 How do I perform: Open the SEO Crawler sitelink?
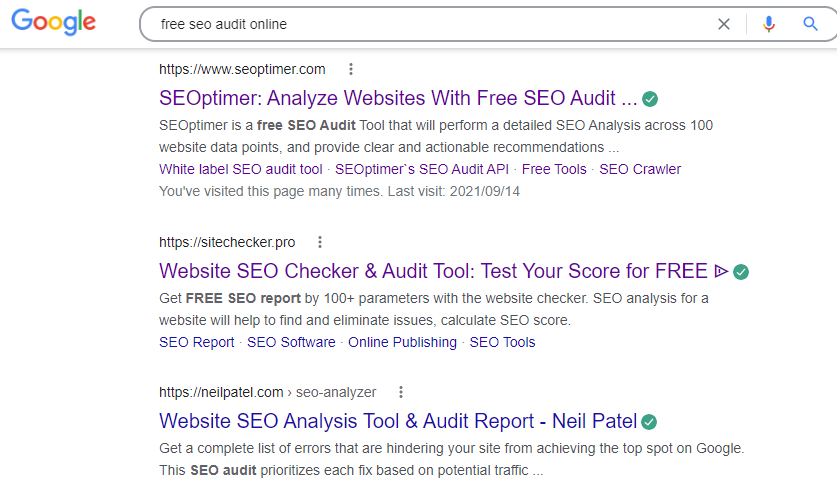click(x=640, y=169)
